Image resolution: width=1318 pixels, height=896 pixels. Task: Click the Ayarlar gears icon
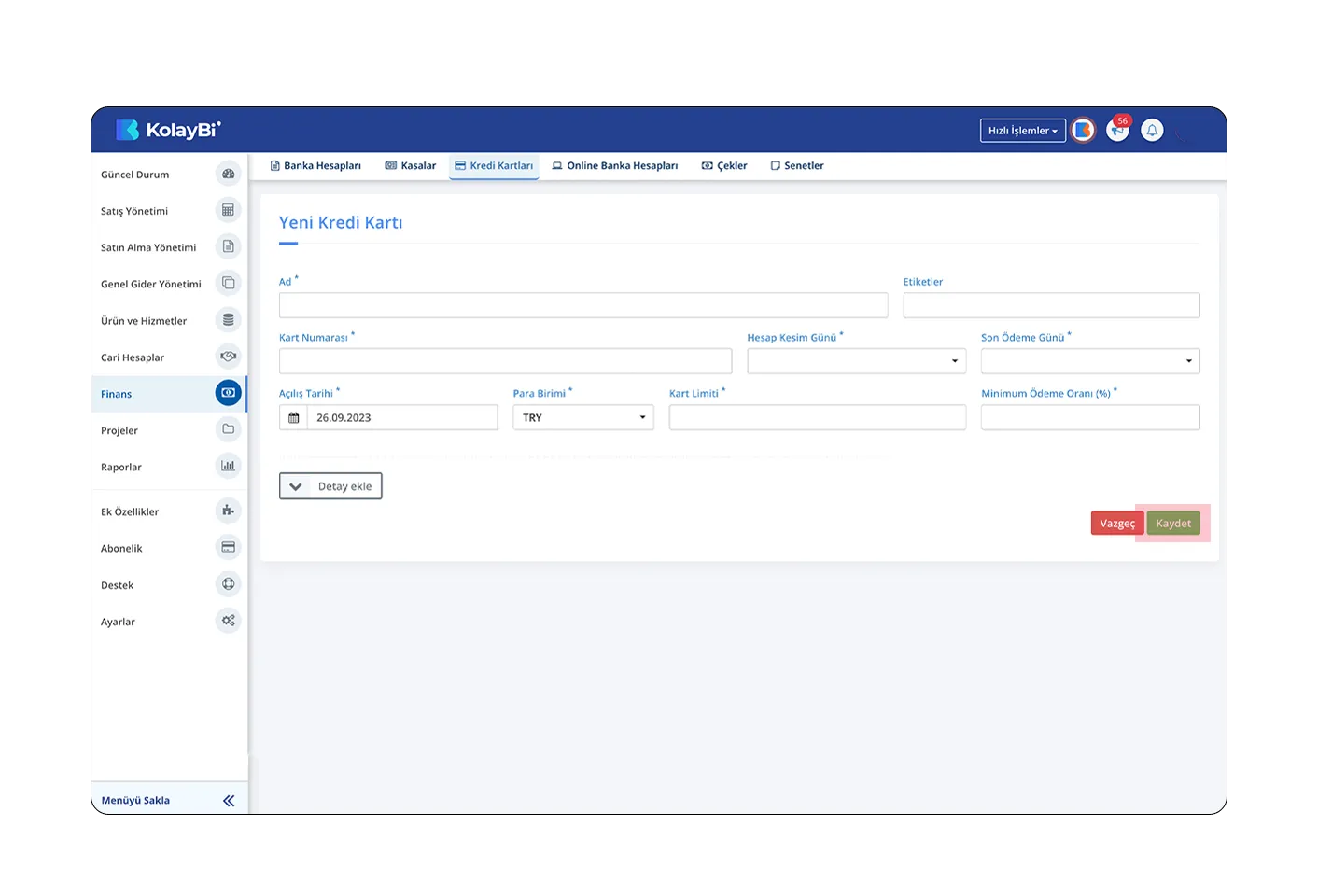point(228,621)
